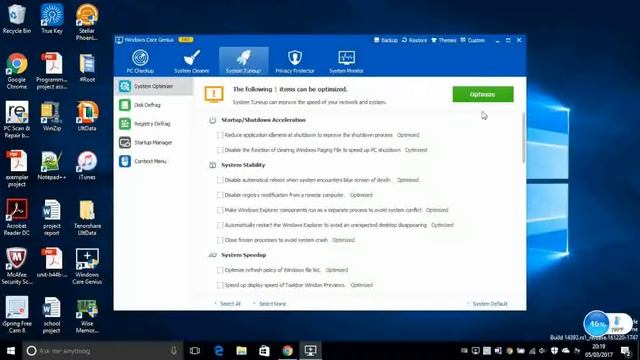Check Disable automatical reboot on blue screen
640x360 pixels.
pyautogui.click(x=220, y=180)
